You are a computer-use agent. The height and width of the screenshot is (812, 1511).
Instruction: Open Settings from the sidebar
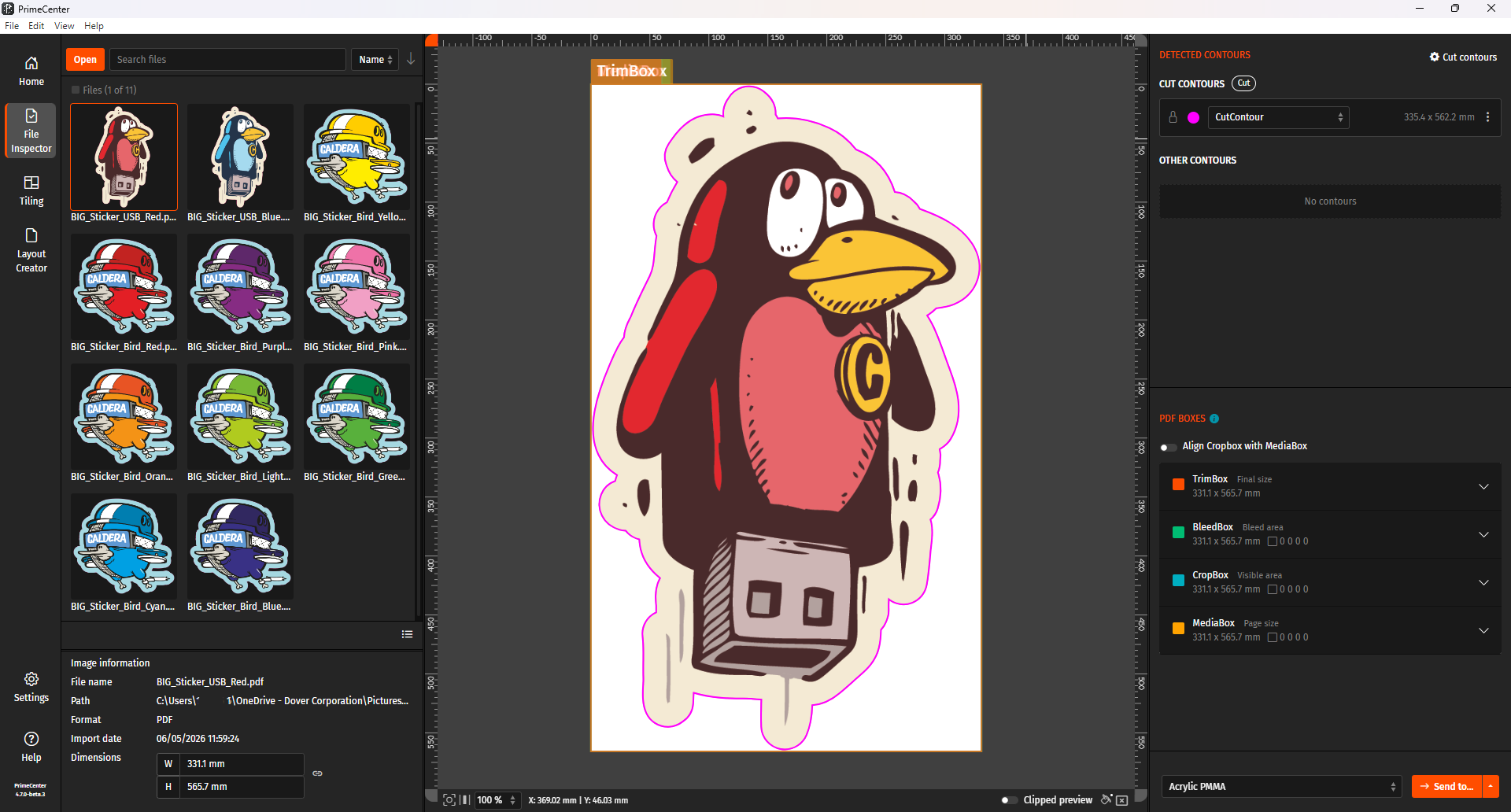point(31,687)
